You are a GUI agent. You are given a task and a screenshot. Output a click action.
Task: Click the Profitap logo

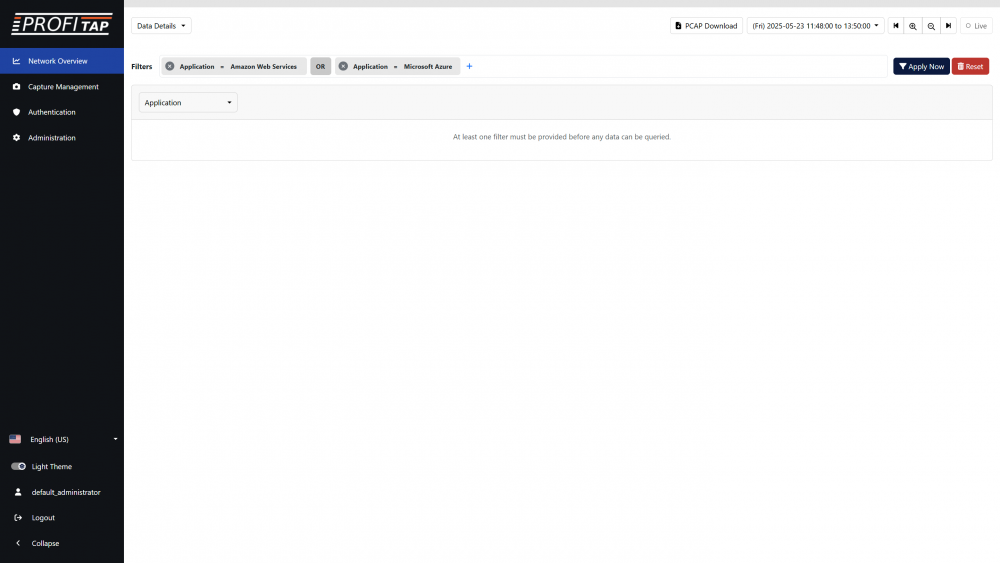61,24
